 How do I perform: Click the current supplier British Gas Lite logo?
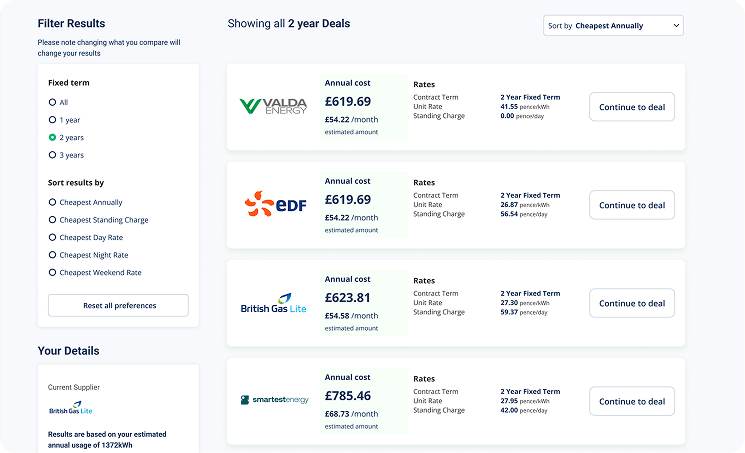[70, 408]
